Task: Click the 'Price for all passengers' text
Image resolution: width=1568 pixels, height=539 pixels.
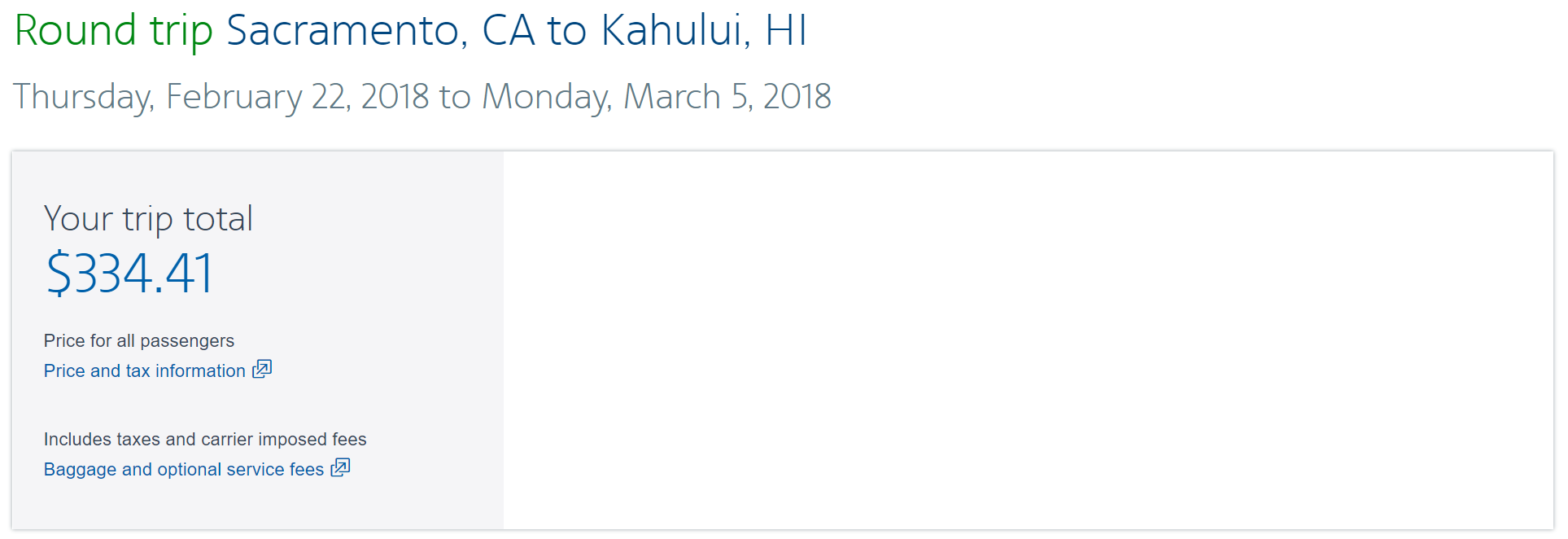Action: pyautogui.click(x=138, y=341)
